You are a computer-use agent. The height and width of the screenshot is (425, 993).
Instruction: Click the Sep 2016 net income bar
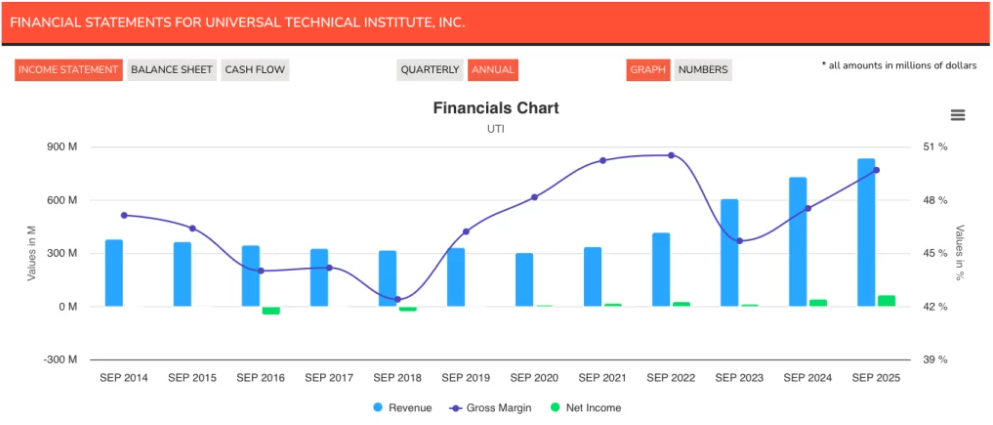(271, 311)
